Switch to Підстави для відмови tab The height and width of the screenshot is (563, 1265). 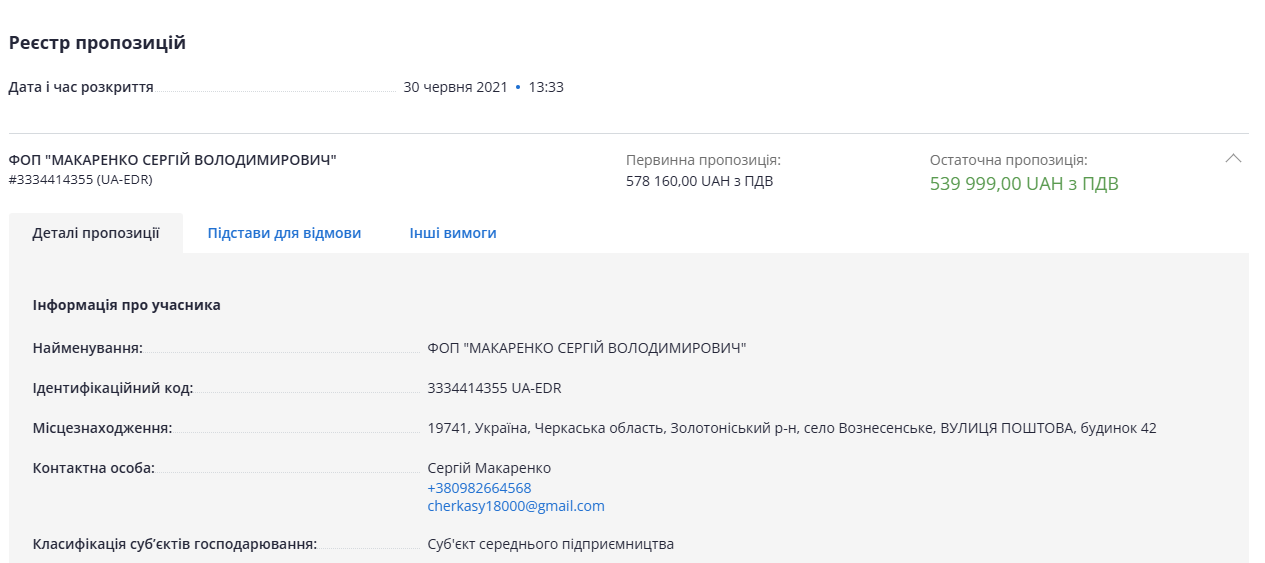click(284, 233)
